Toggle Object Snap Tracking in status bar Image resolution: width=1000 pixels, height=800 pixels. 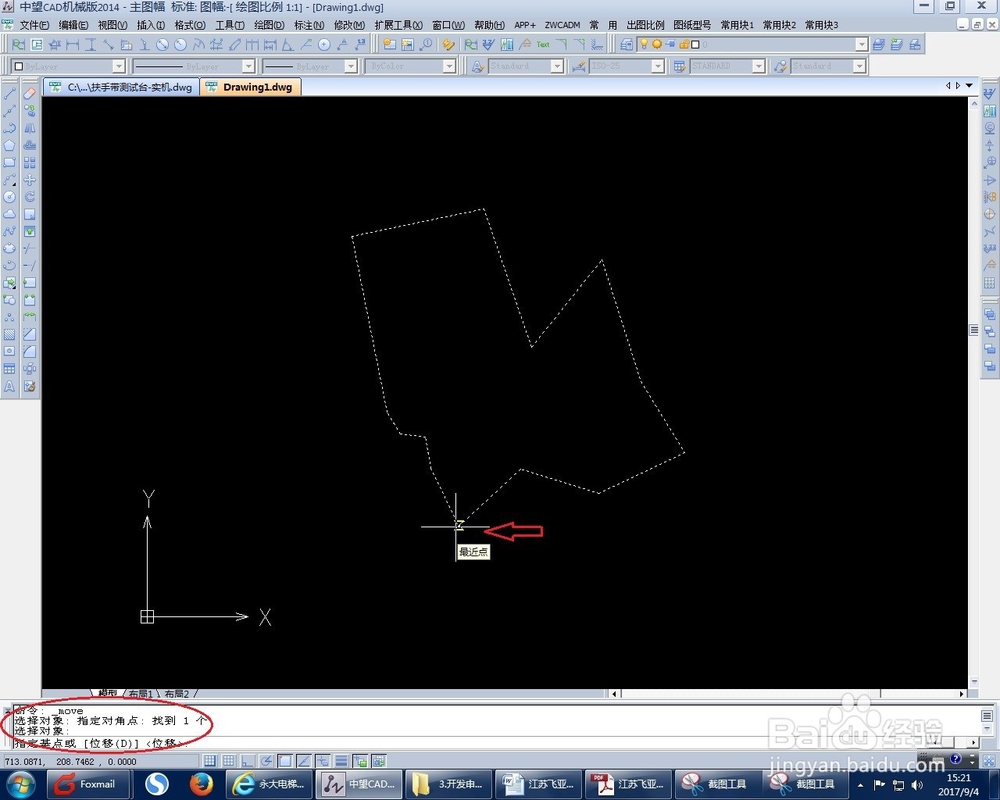coord(304,761)
